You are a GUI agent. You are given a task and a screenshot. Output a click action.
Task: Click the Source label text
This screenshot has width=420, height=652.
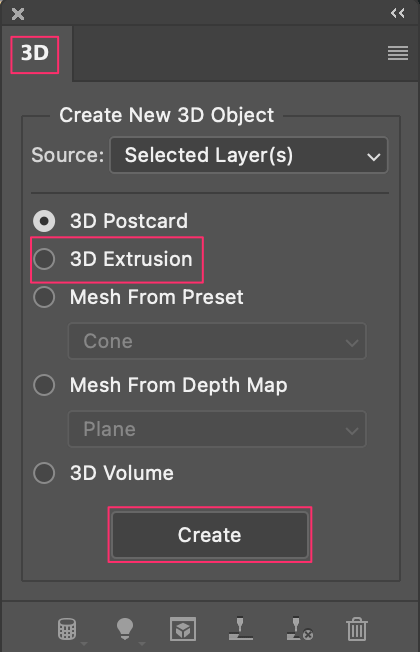pyautogui.click(x=67, y=155)
